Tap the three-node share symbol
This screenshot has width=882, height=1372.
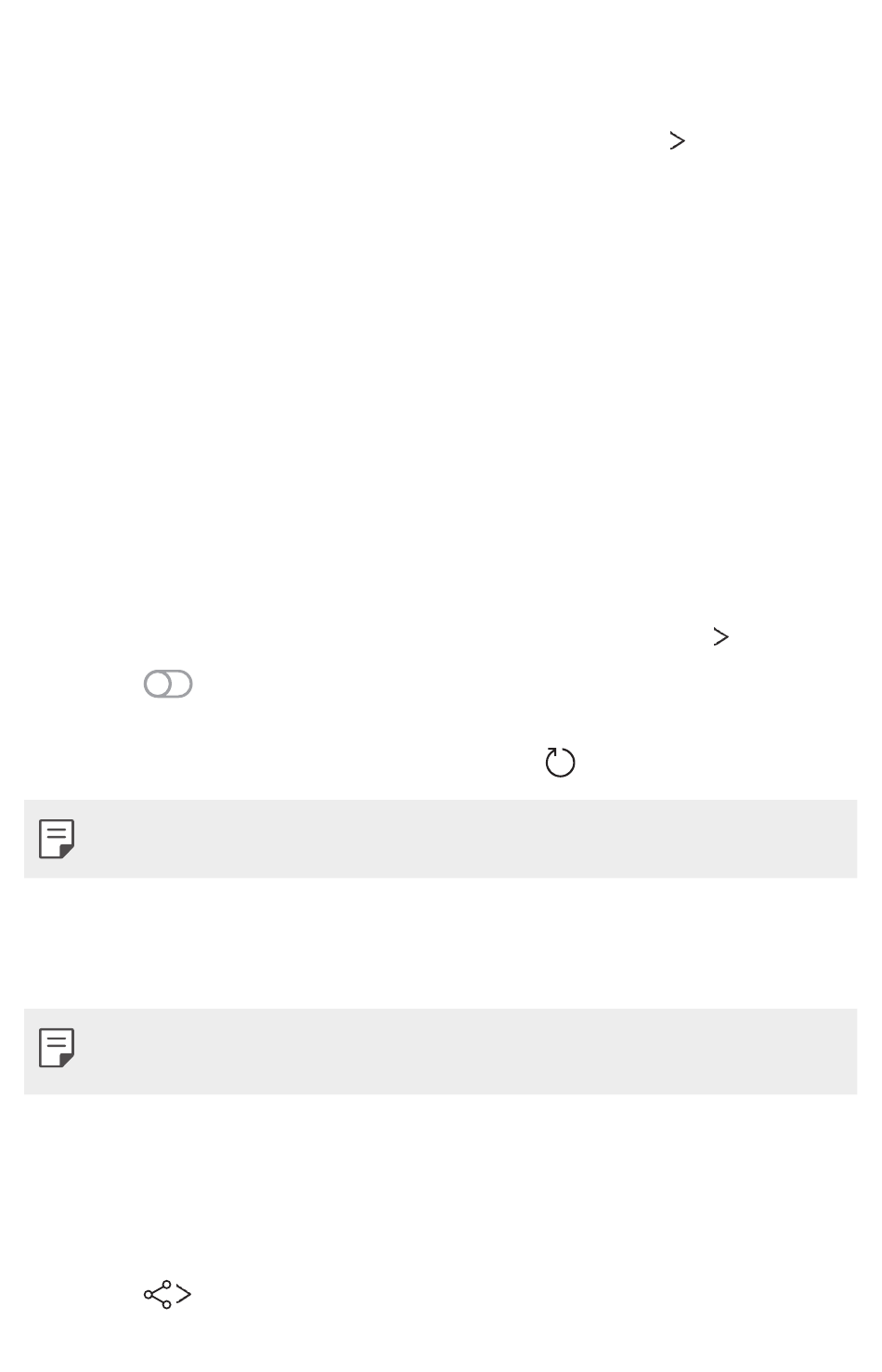158,1295
